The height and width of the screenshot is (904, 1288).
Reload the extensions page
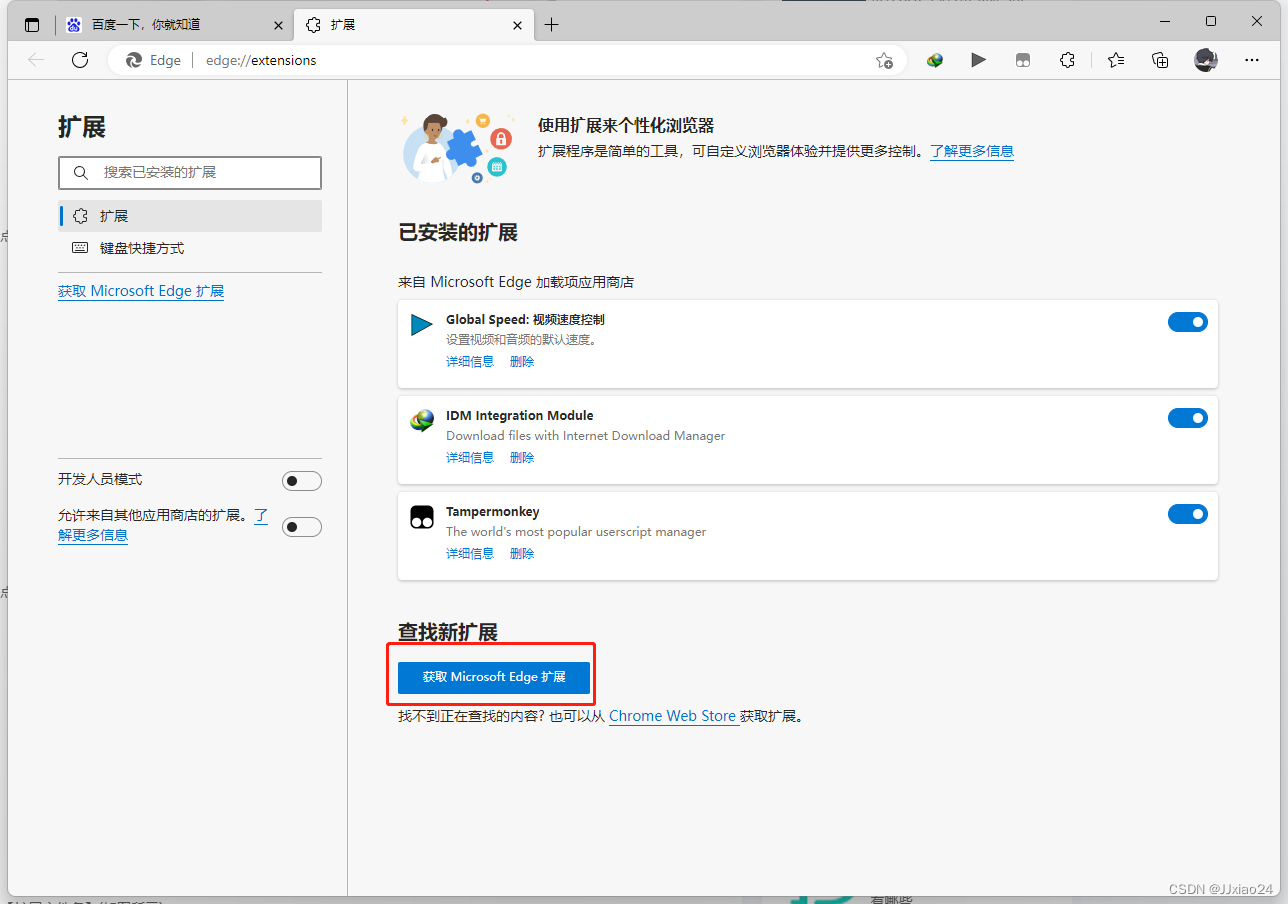(x=80, y=60)
